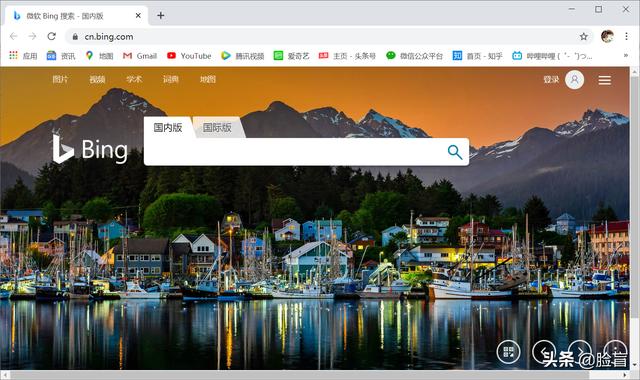Close the Bing search tab

[138, 16]
